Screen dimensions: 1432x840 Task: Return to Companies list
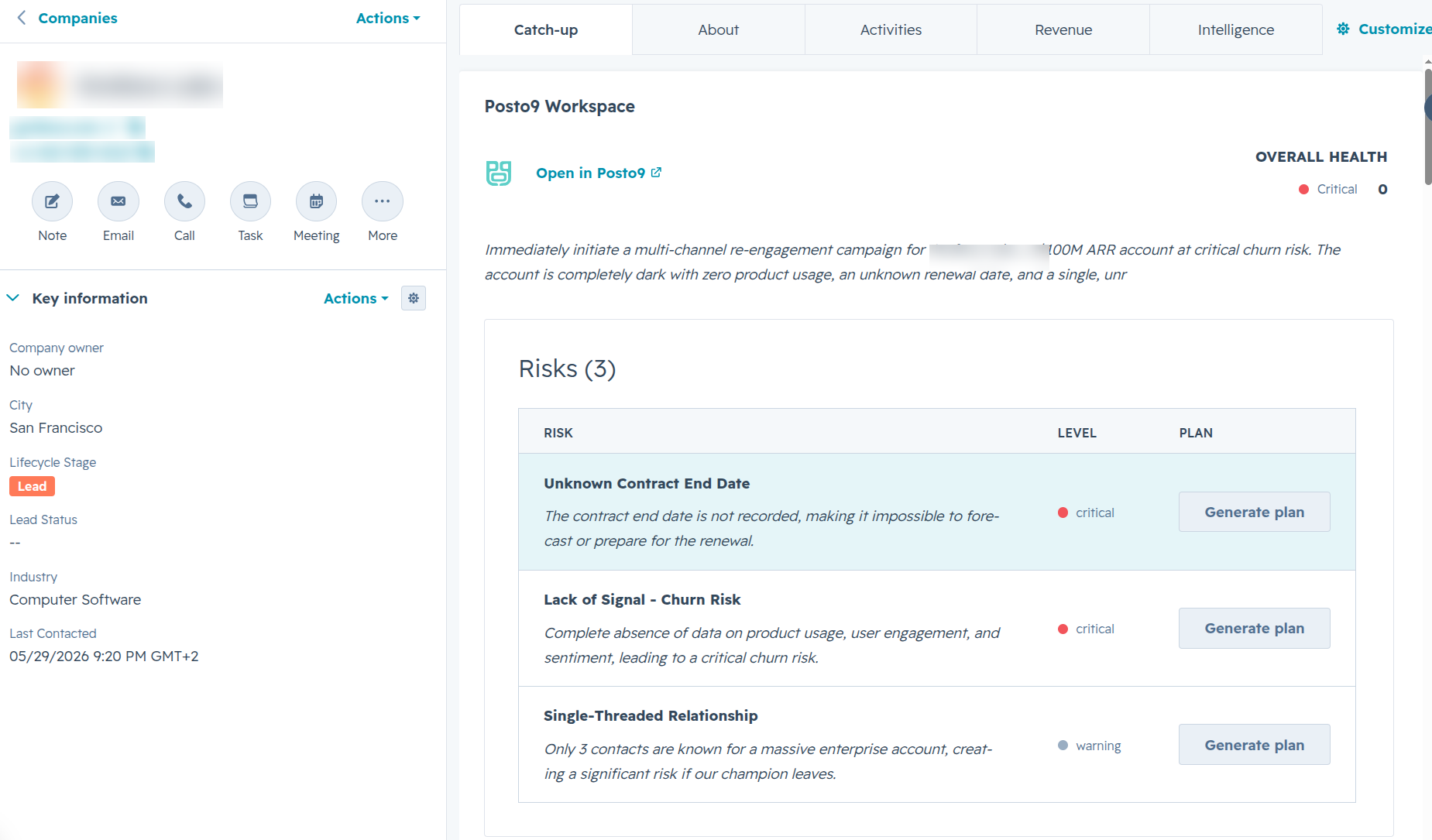pos(77,18)
